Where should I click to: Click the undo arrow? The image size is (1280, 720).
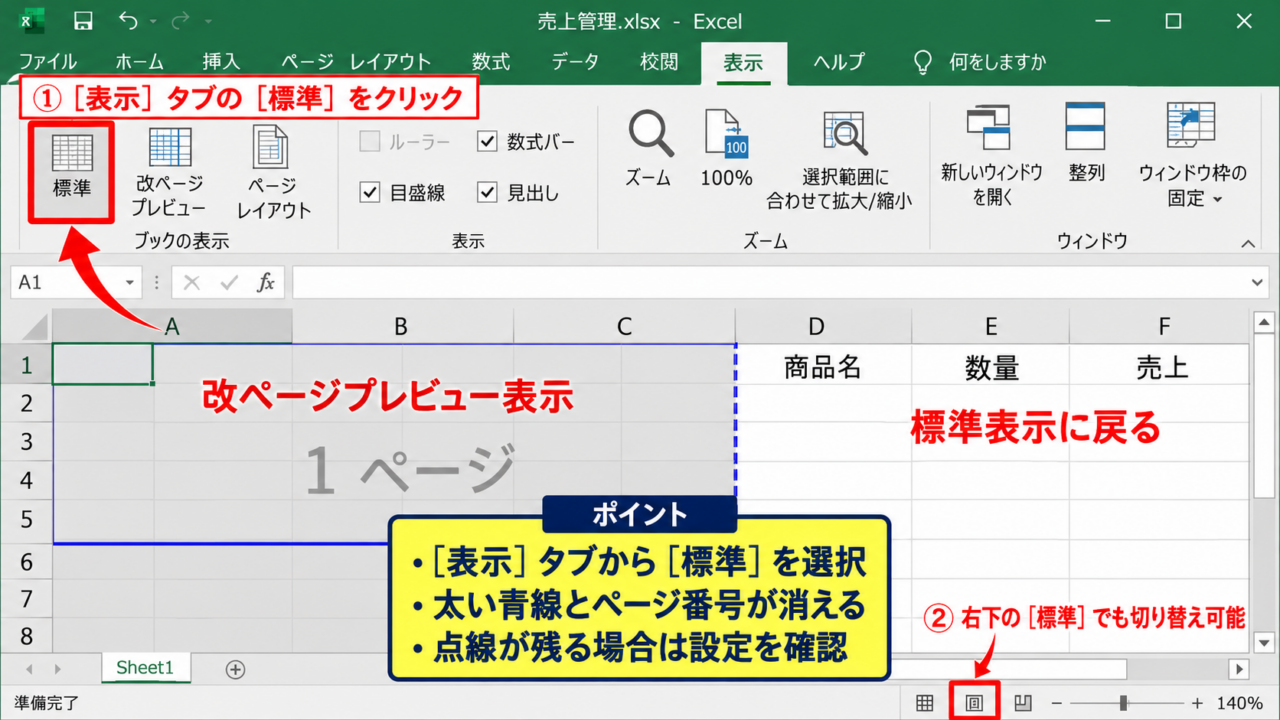pyautogui.click(x=128, y=21)
